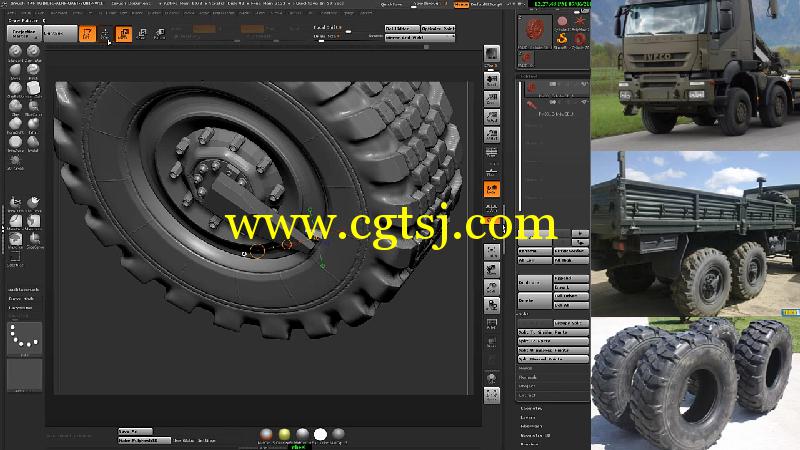Select Zoom document icon on right shelf
This screenshot has width=800, height=450.
492,98
